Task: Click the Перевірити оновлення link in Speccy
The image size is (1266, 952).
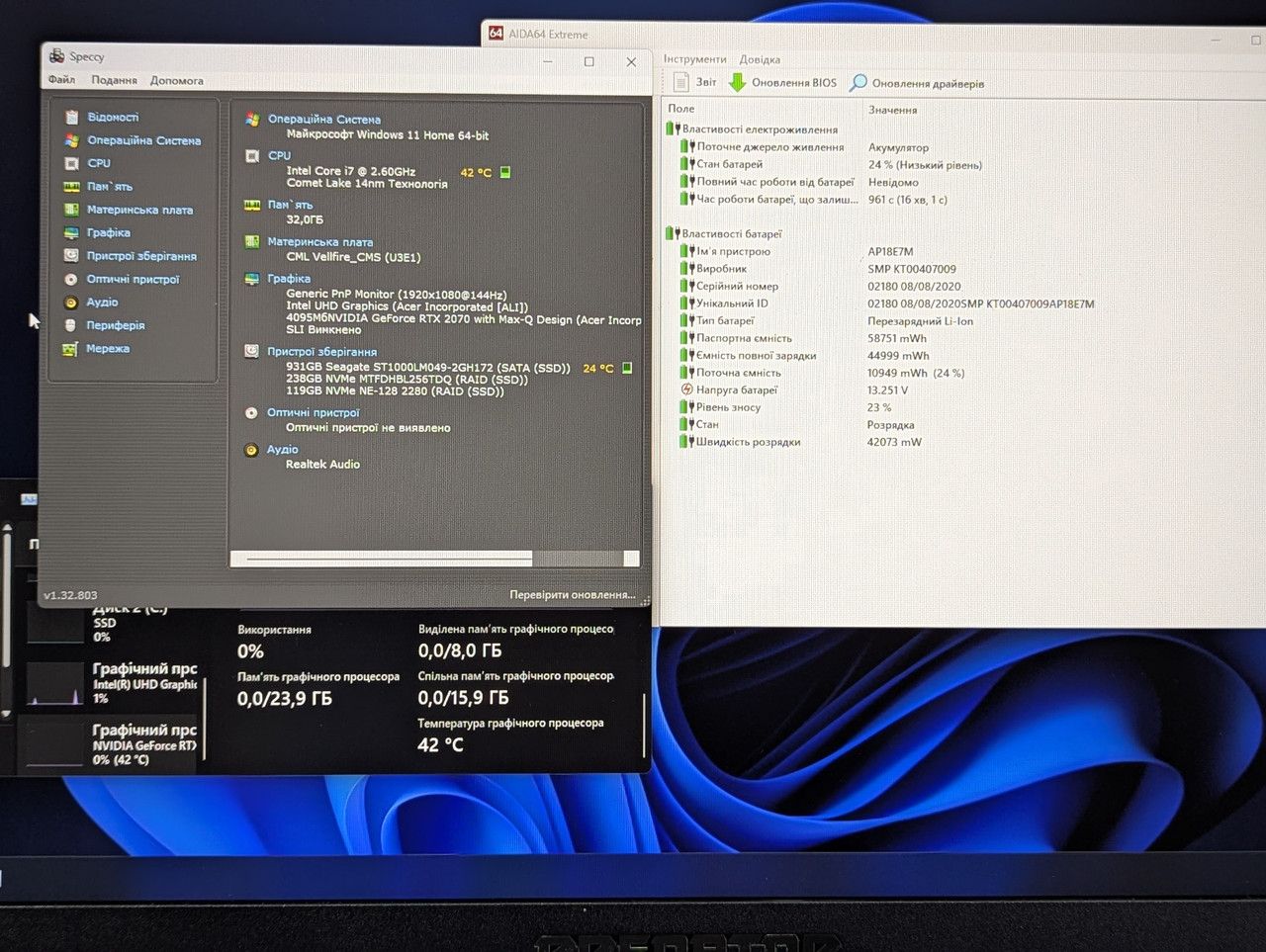Action: [x=573, y=594]
